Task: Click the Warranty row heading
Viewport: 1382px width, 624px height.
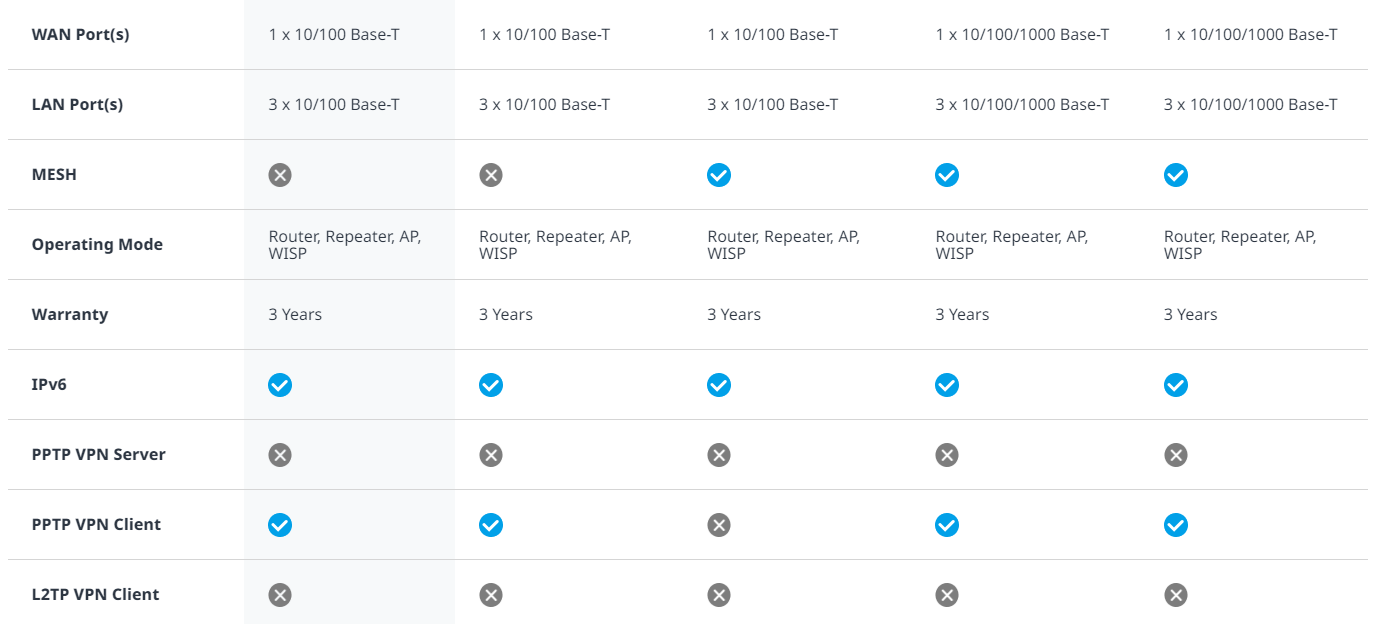Action: coord(69,314)
